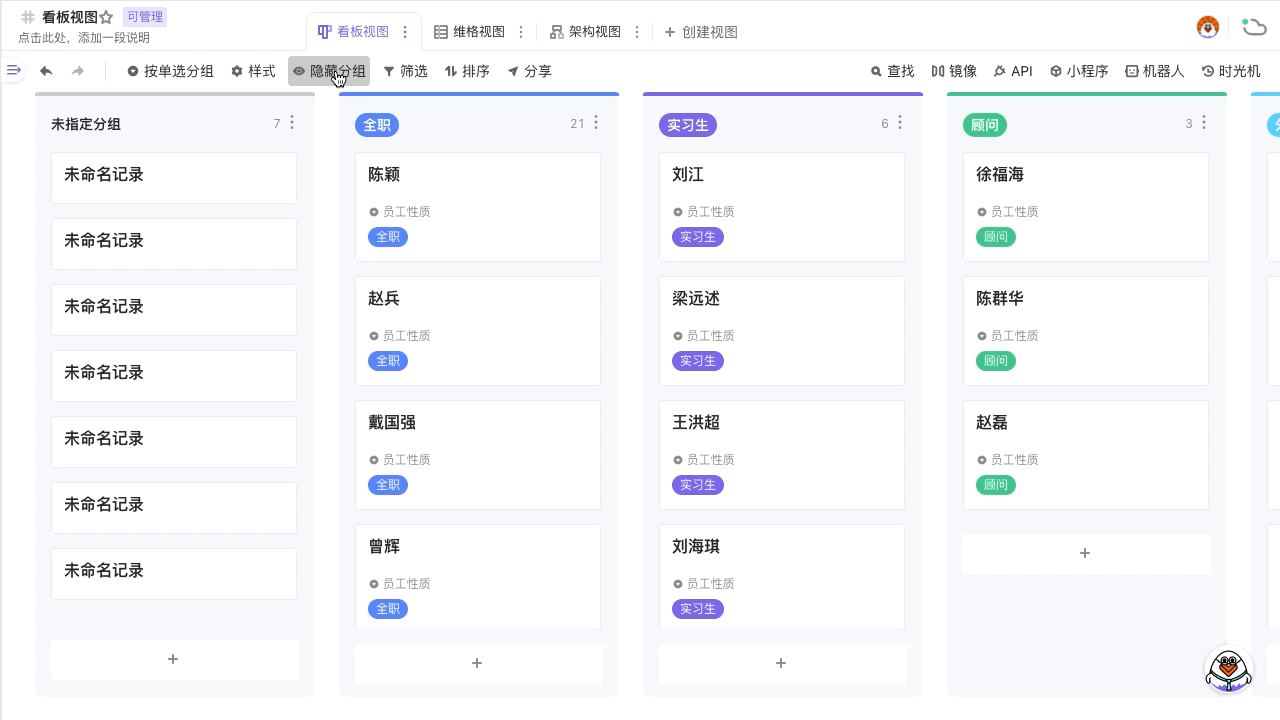Expand the left sidebar panel
The width and height of the screenshot is (1280, 720).
[x=14, y=70]
